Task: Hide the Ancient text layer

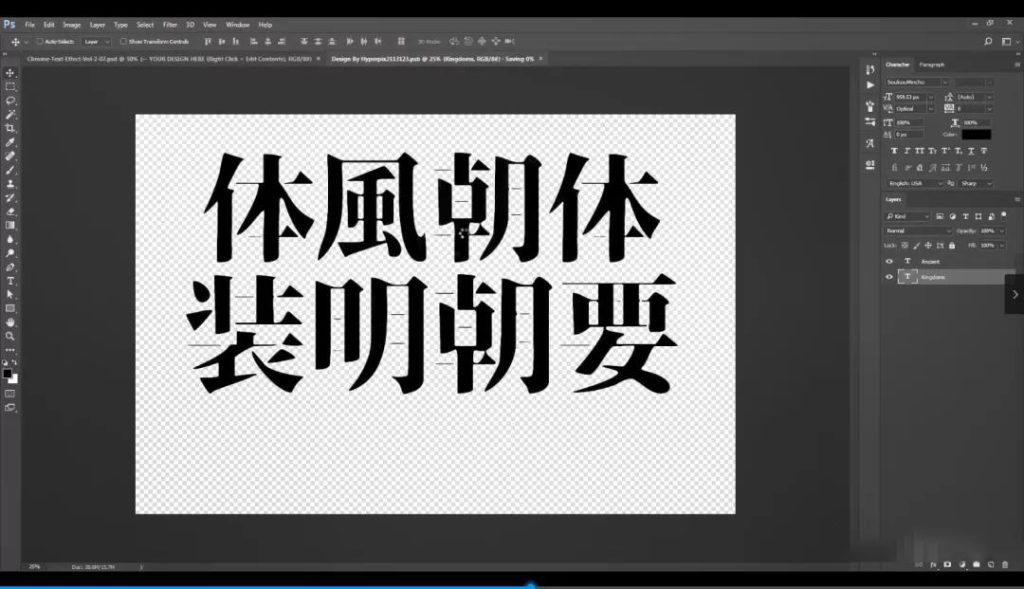Action: (889, 261)
